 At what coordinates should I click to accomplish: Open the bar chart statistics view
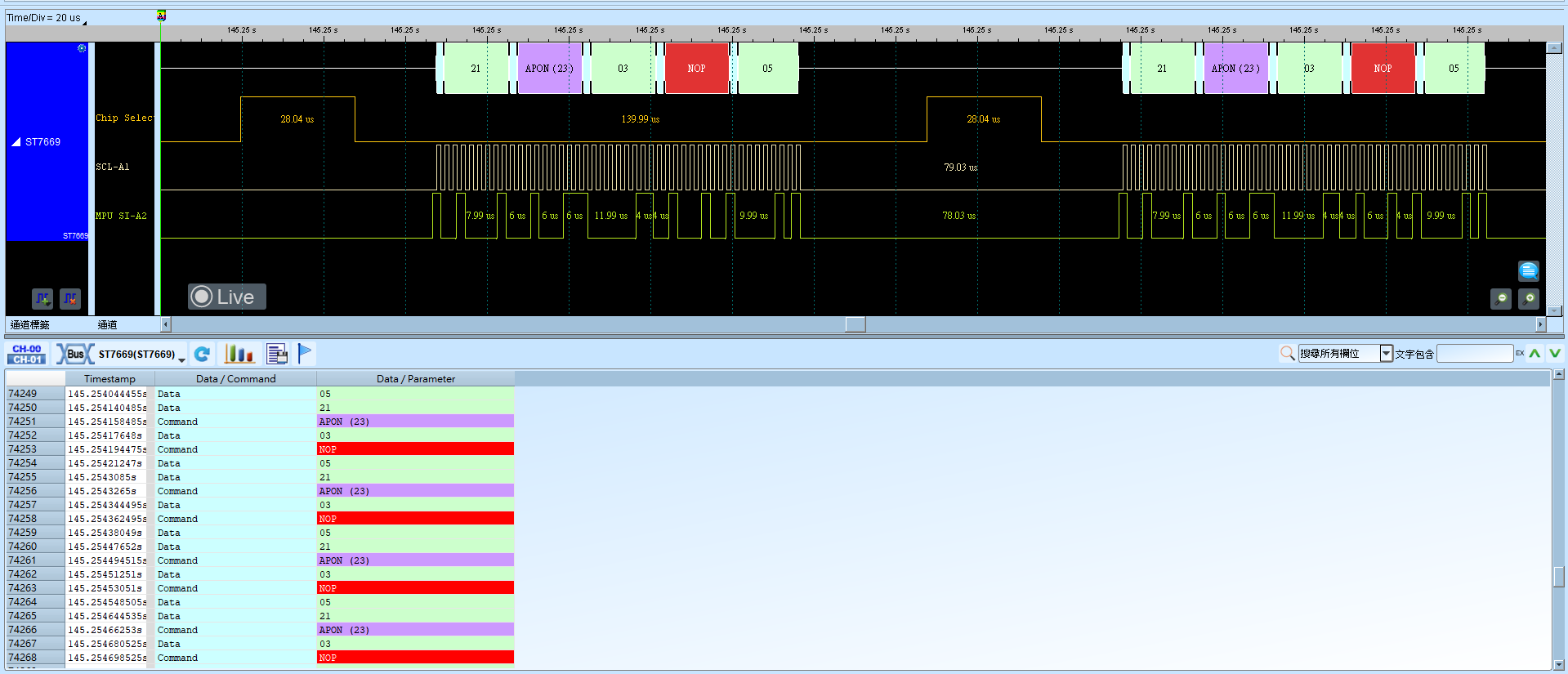click(x=239, y=354)
